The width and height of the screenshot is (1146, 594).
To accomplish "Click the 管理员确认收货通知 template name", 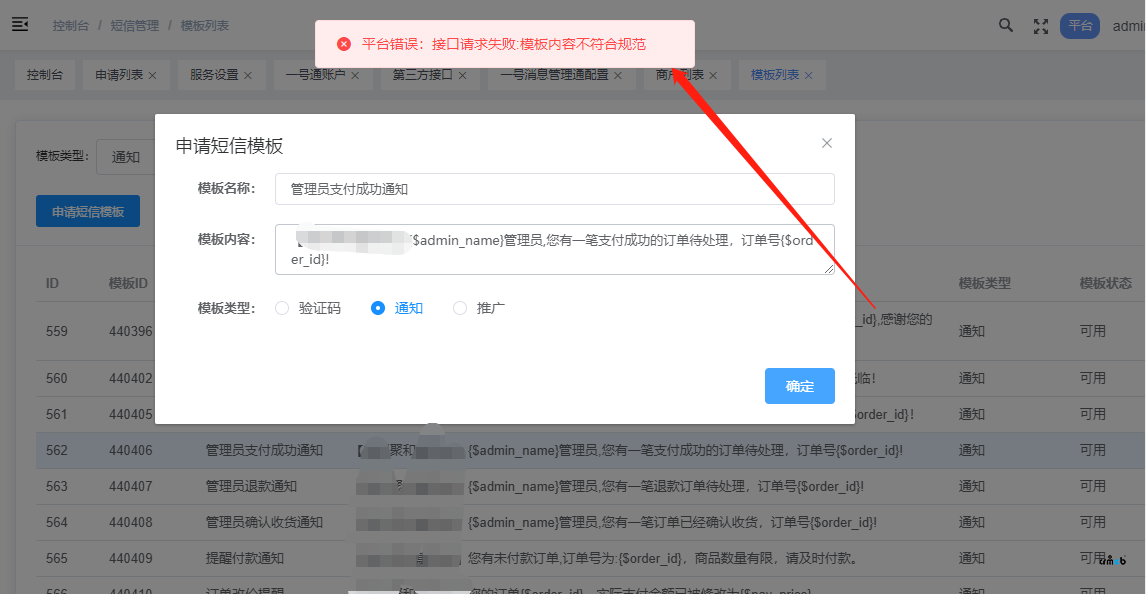I will 263,522.
